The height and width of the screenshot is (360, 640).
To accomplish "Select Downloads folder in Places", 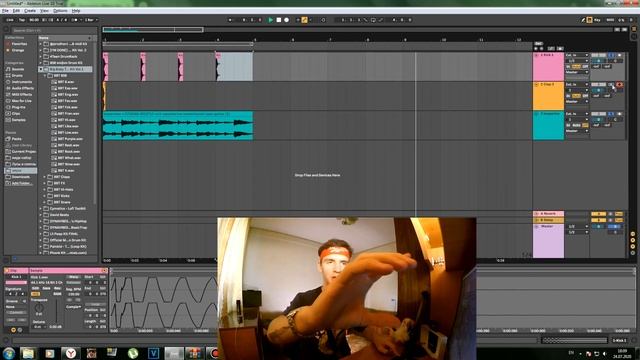I will click(20, 177).
